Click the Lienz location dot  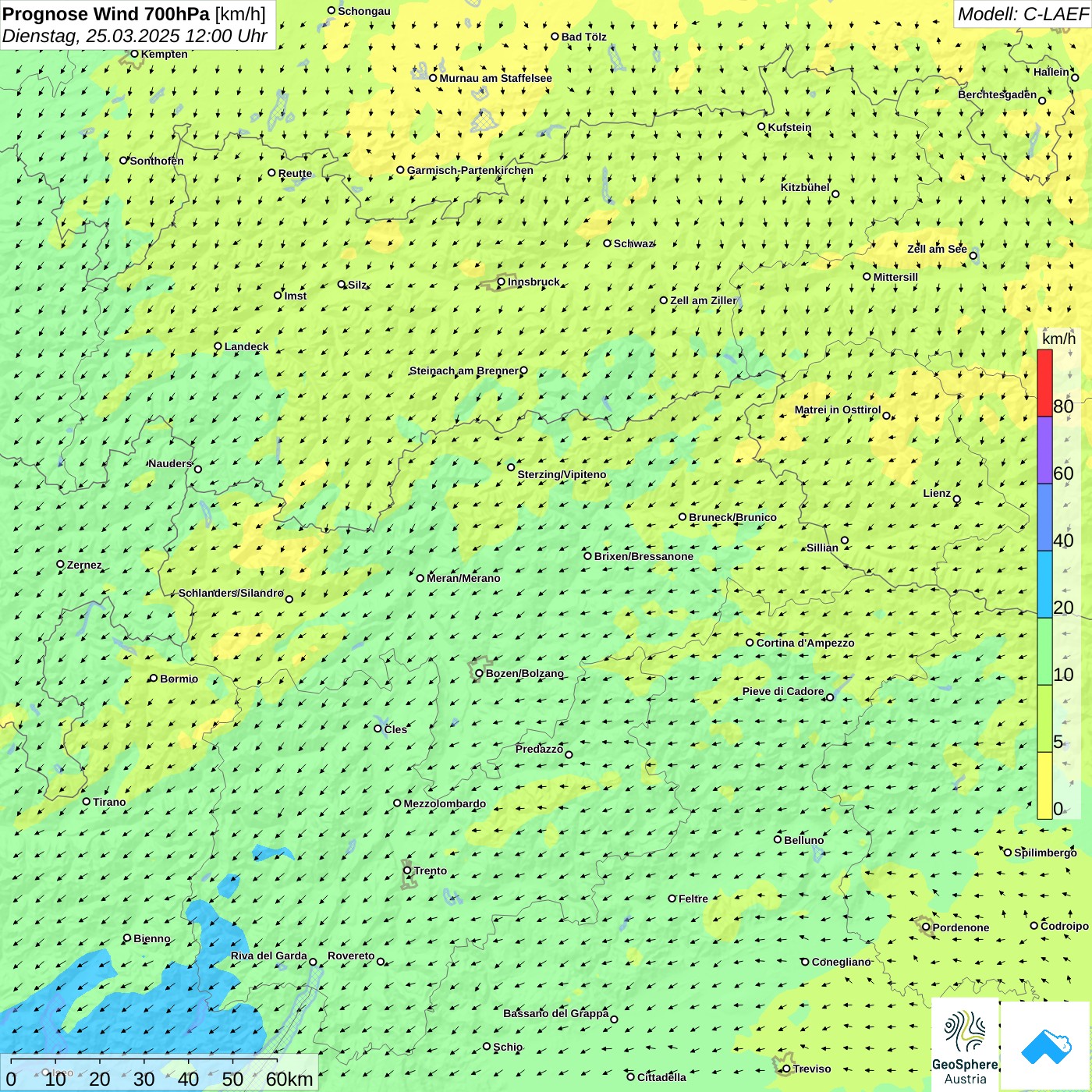click(957, 499)
